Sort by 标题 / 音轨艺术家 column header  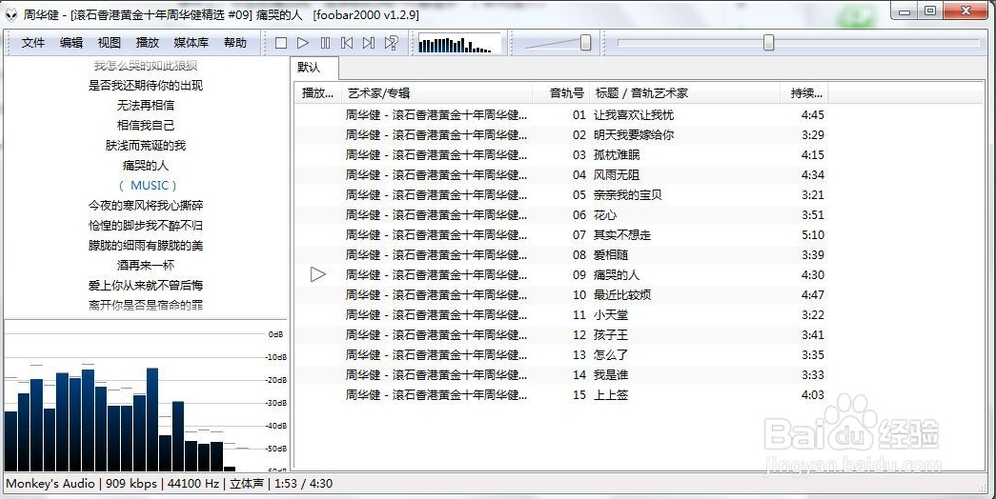(x=685, y=93)
